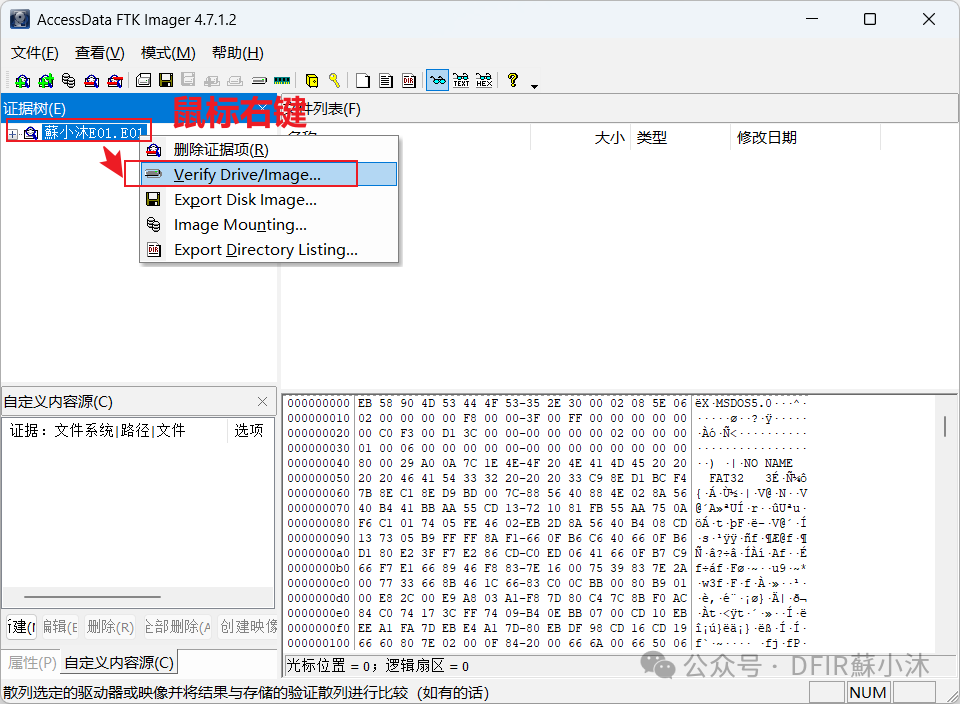This screenshot has width=960, height=704.
Task: Click the 证据树(E) panel title
Action: [x=34, y=109]
